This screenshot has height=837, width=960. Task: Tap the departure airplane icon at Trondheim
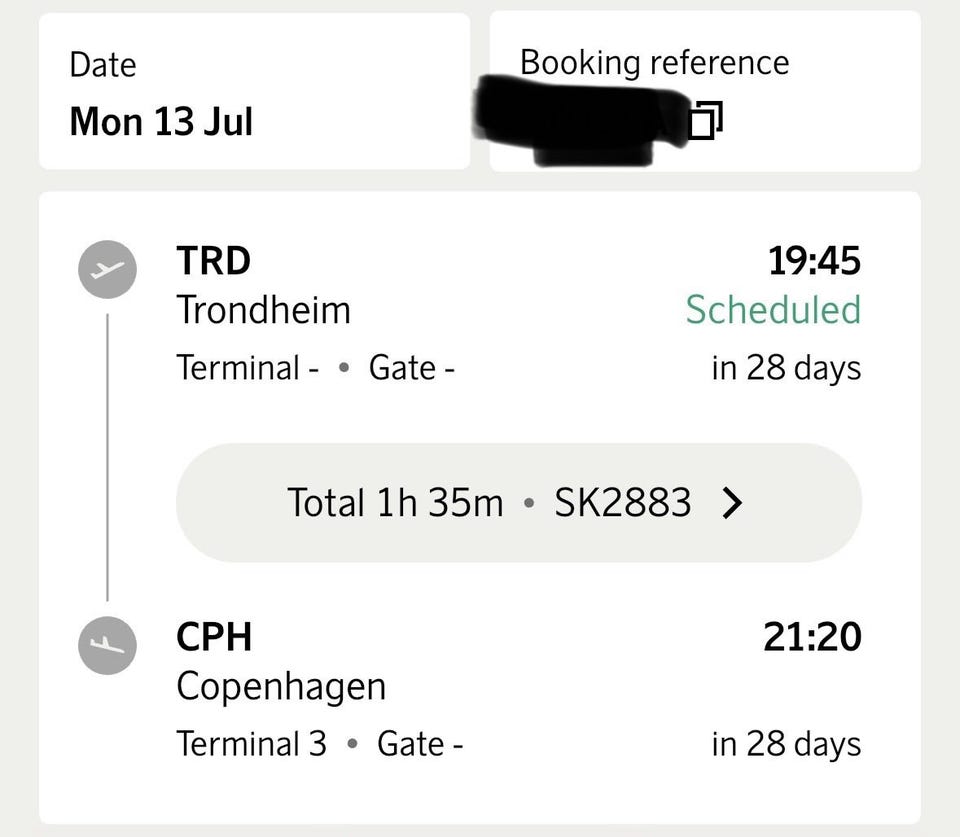(x=107, y=269)
